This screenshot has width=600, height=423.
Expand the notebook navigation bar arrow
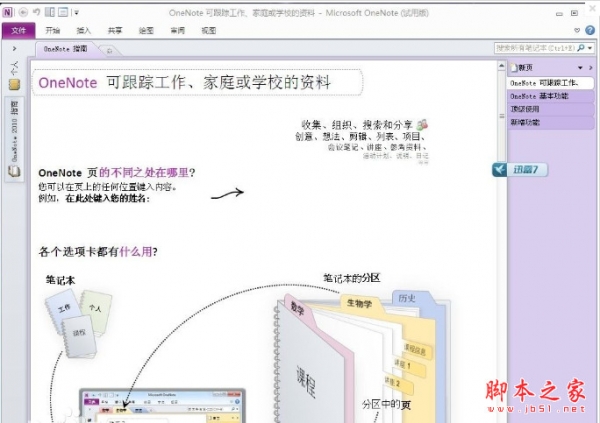(x=15, y=49)
